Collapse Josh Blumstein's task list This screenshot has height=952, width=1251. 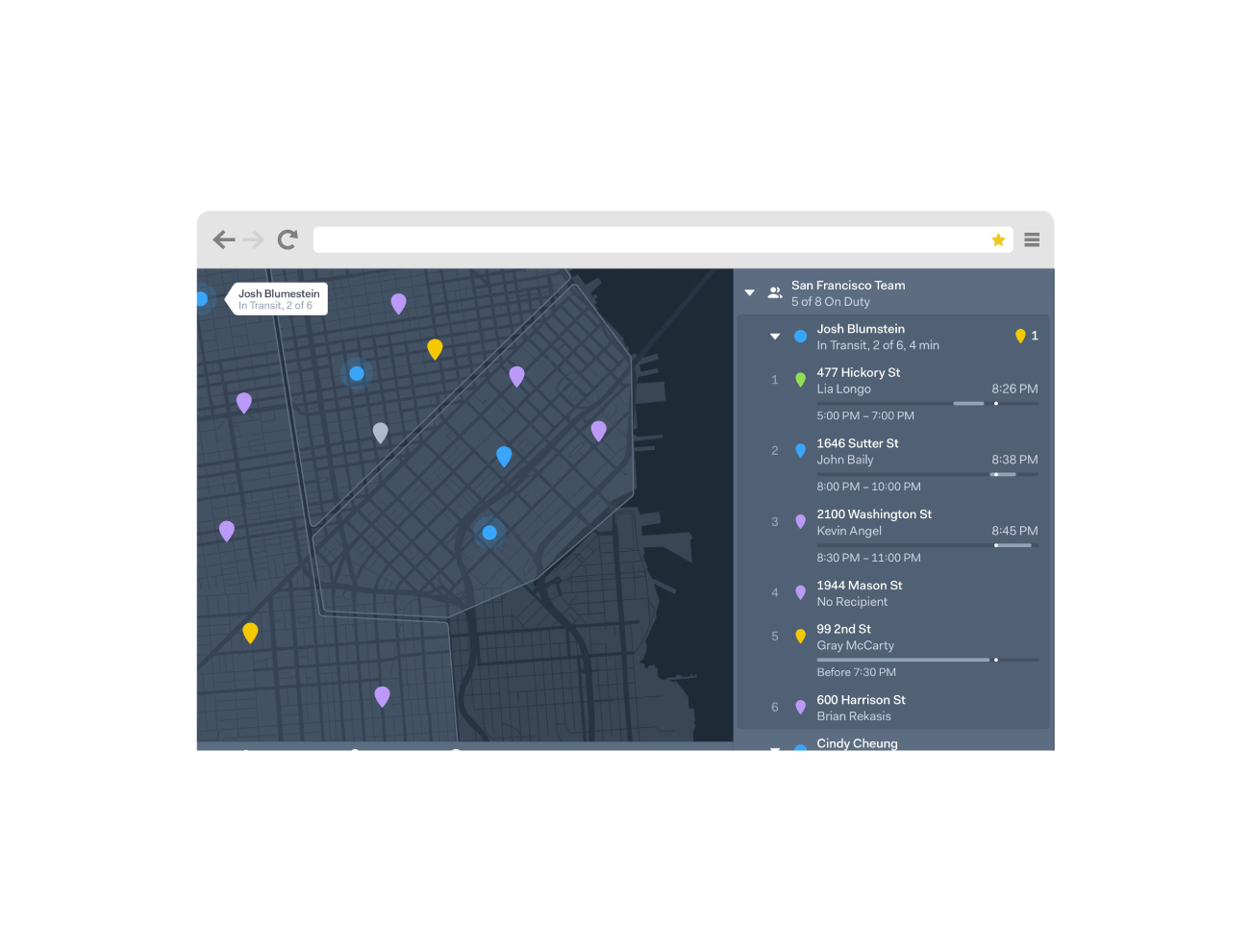775,337
